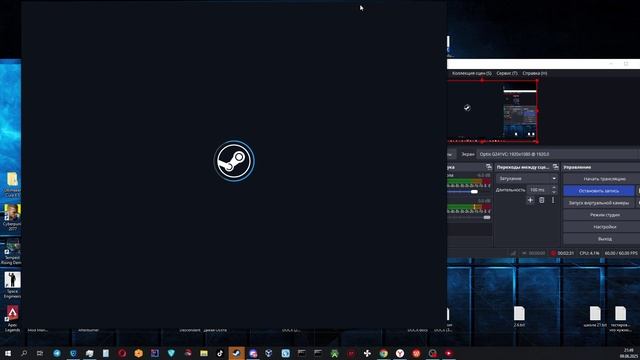This screenshot has height=360, width=640.
Task: Open Google Chrome from the taskbar
Action: (x=383, y=353)
